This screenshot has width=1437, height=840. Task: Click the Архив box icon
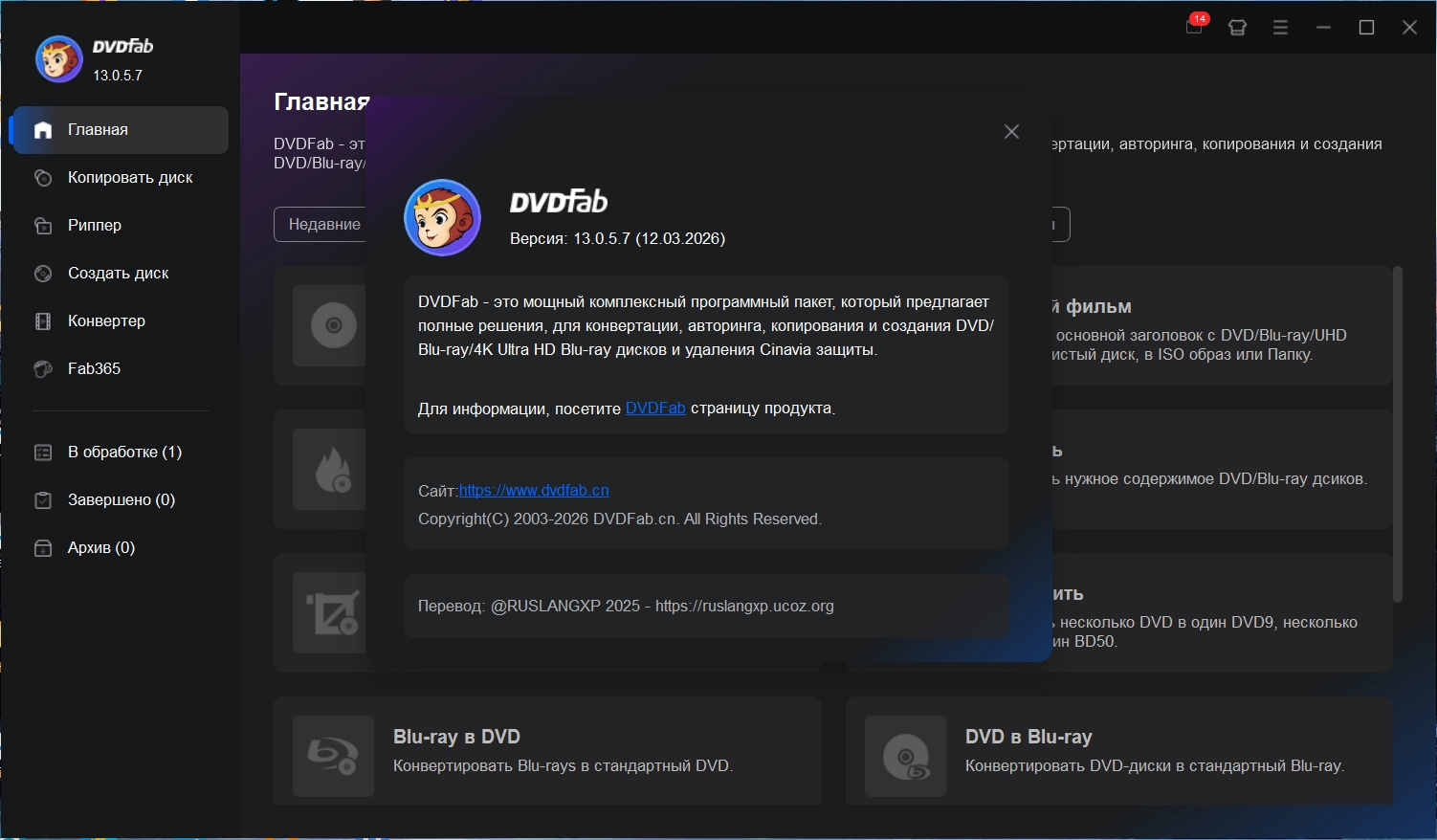[x=43, y=548]
